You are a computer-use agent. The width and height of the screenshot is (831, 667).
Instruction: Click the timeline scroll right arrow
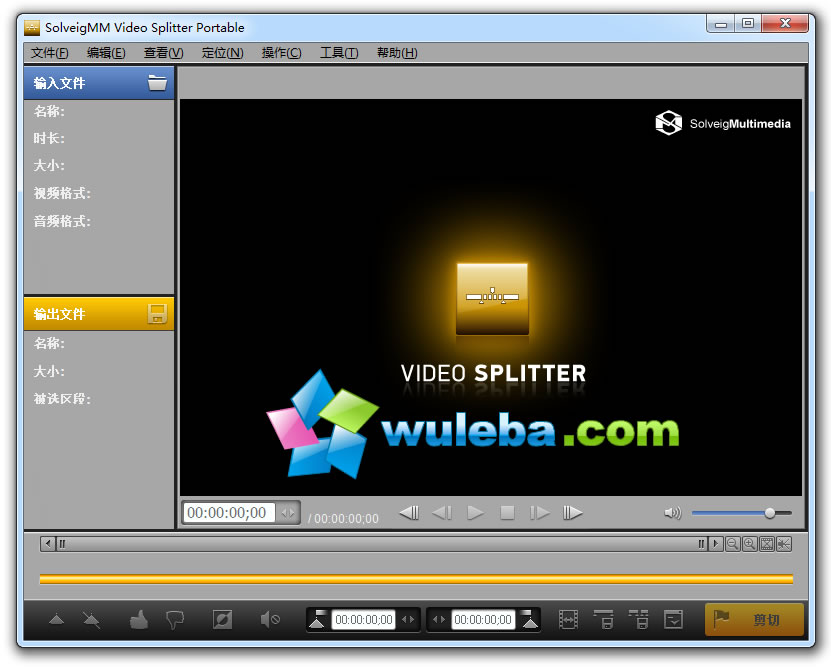pyautogui.click(x=715, y=544)
